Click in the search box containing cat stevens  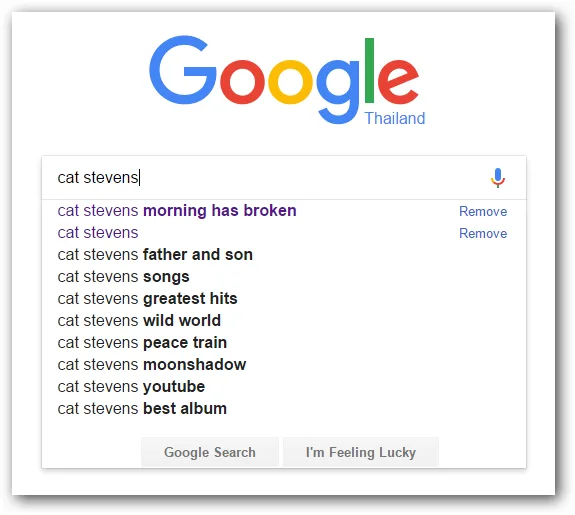tap(284, 178)
